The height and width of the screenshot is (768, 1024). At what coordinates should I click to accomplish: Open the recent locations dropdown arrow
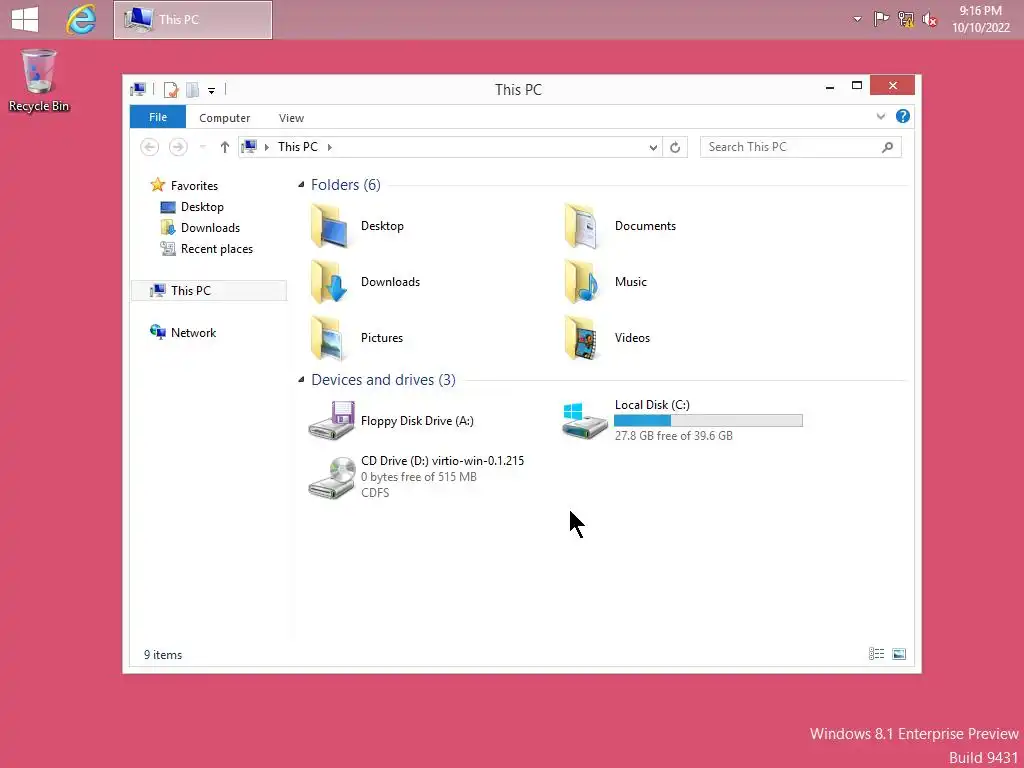coord(203,147)
